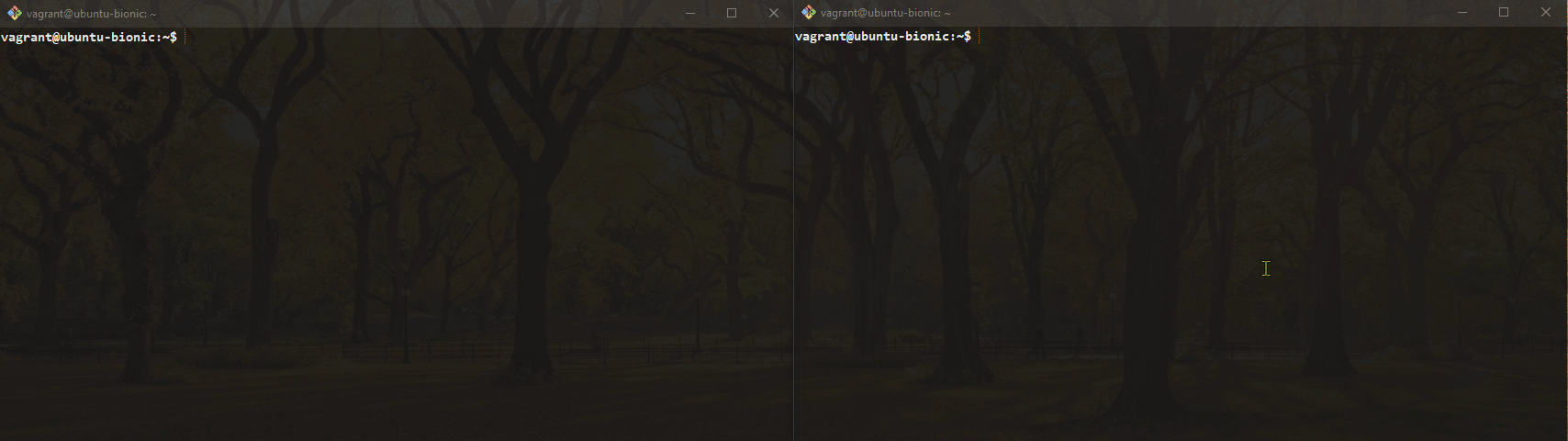Focus the left terminal's text cursor
1568x441 pixels.
185,37
